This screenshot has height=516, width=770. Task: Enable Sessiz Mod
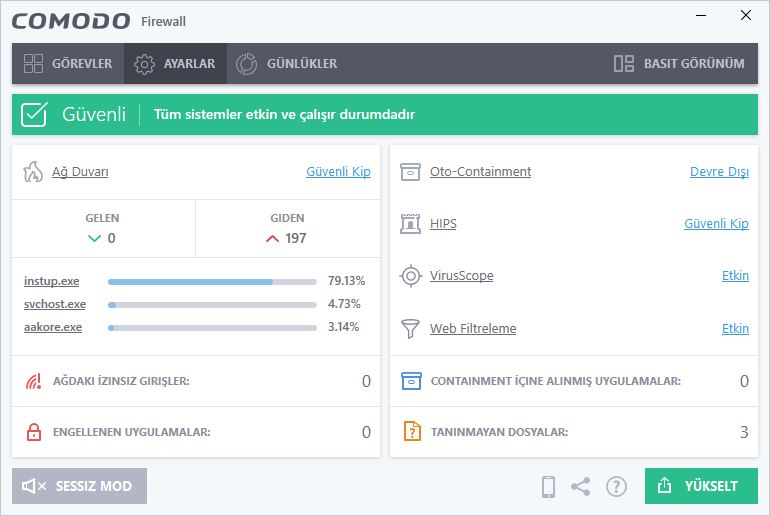click(x=80, y=486)
